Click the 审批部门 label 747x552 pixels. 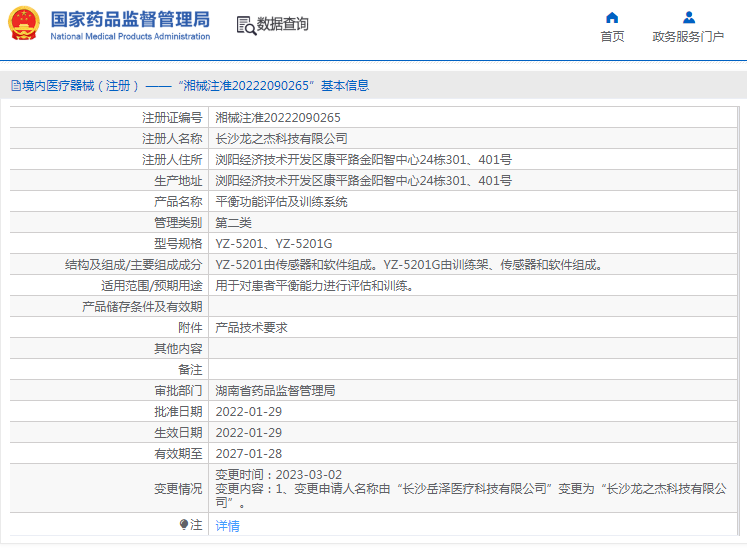tap(178, 391)
